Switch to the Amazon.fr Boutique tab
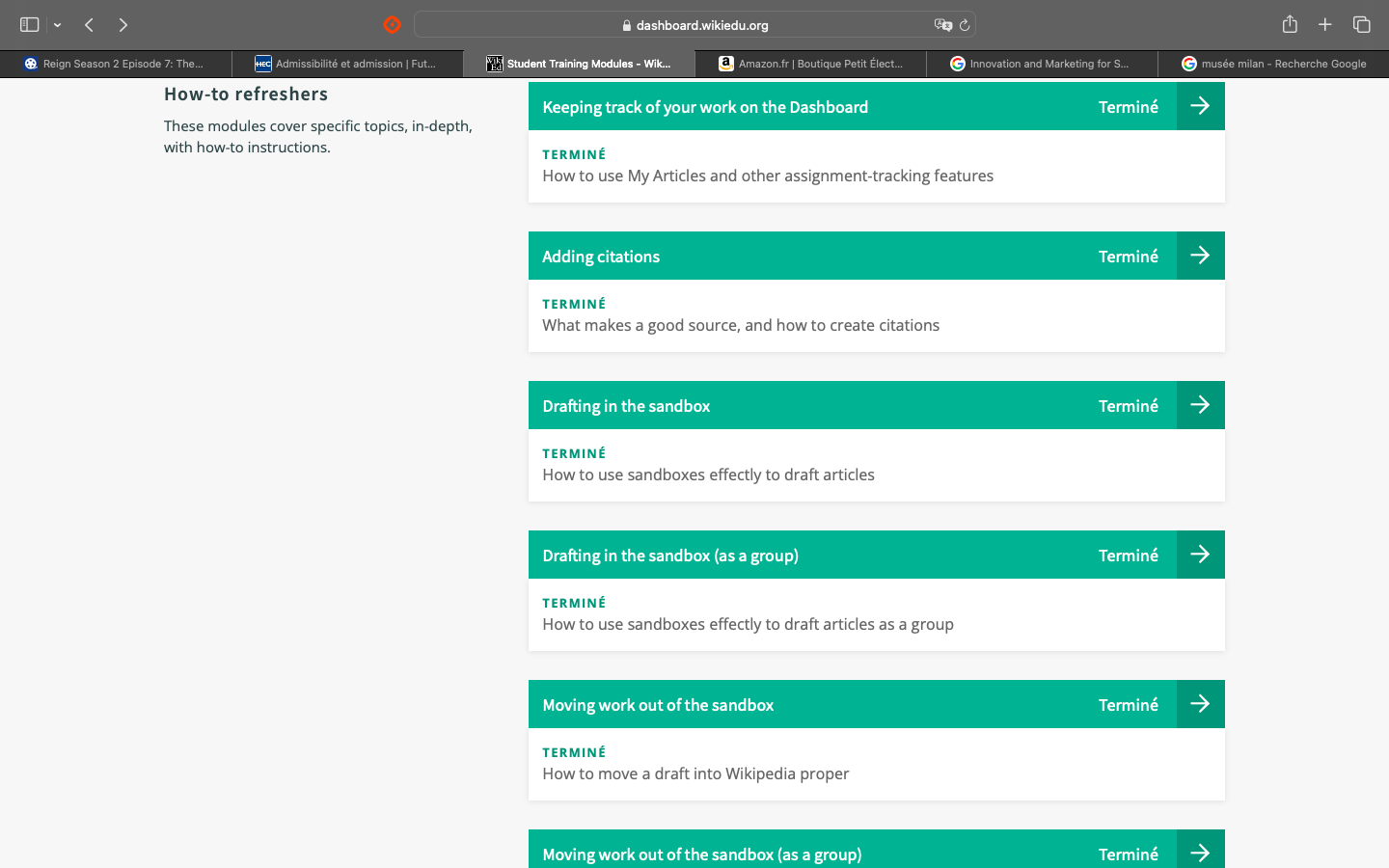The image size is (1389, 868). click(x=810, y=64)
